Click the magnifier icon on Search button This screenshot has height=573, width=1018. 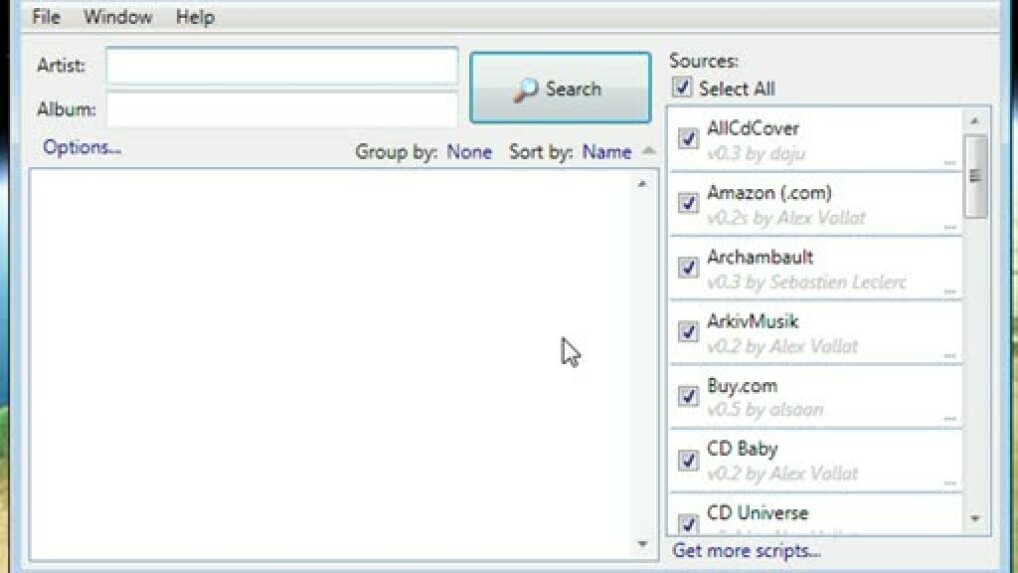[x=526, y=90]
